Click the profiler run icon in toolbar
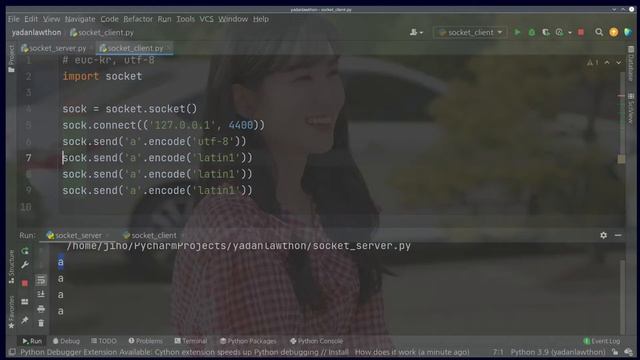640x360 pixels. pos(559,32)
